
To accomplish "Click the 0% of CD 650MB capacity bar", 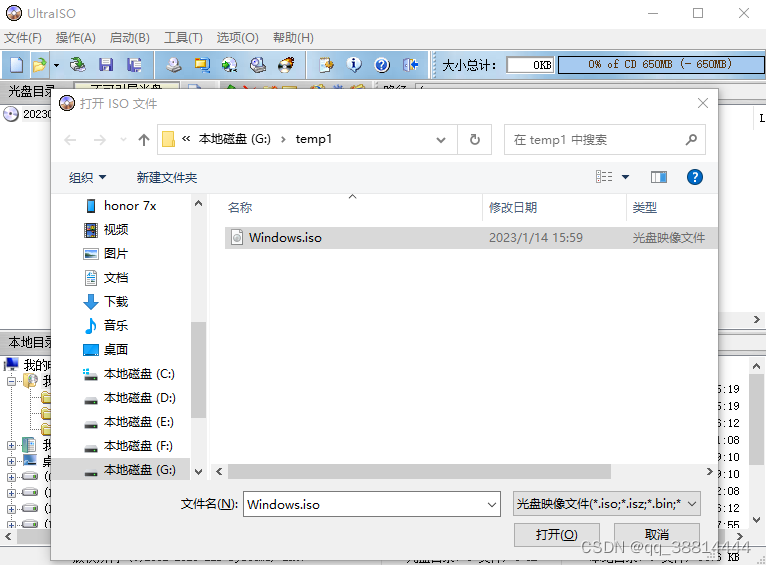I will click(x=660, y=64).
